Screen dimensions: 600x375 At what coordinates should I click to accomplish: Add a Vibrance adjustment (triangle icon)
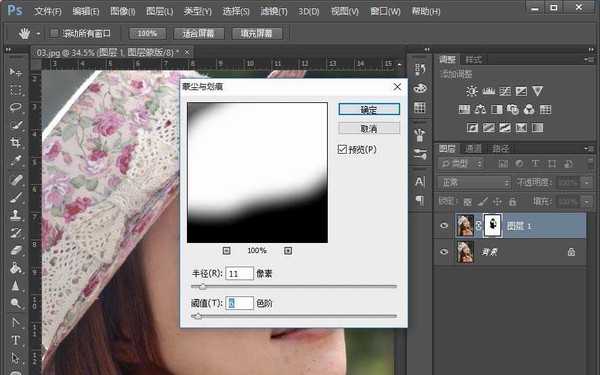(x=537, y=91)
